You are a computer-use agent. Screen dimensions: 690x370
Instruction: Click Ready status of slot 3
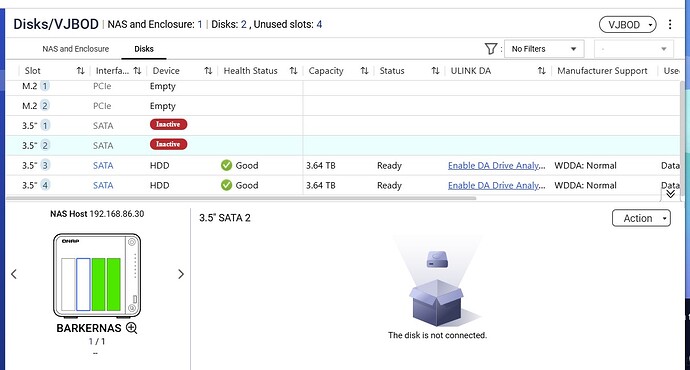coord(389,165)
